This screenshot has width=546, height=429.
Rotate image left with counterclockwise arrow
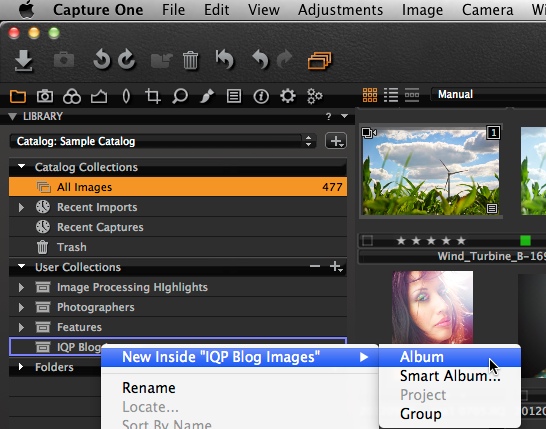point(102,60)
